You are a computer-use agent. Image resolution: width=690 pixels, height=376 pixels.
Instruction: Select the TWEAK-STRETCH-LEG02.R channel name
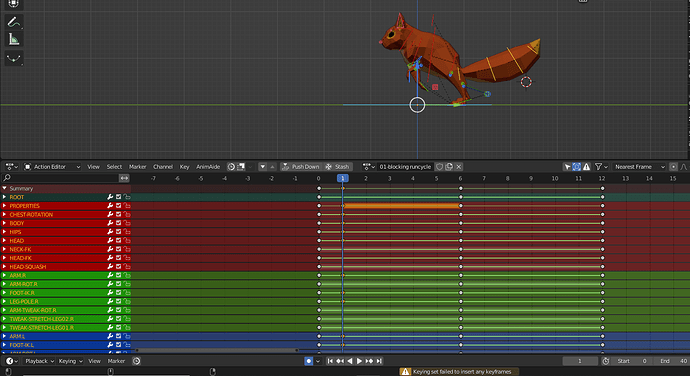(x=42, y=319)
